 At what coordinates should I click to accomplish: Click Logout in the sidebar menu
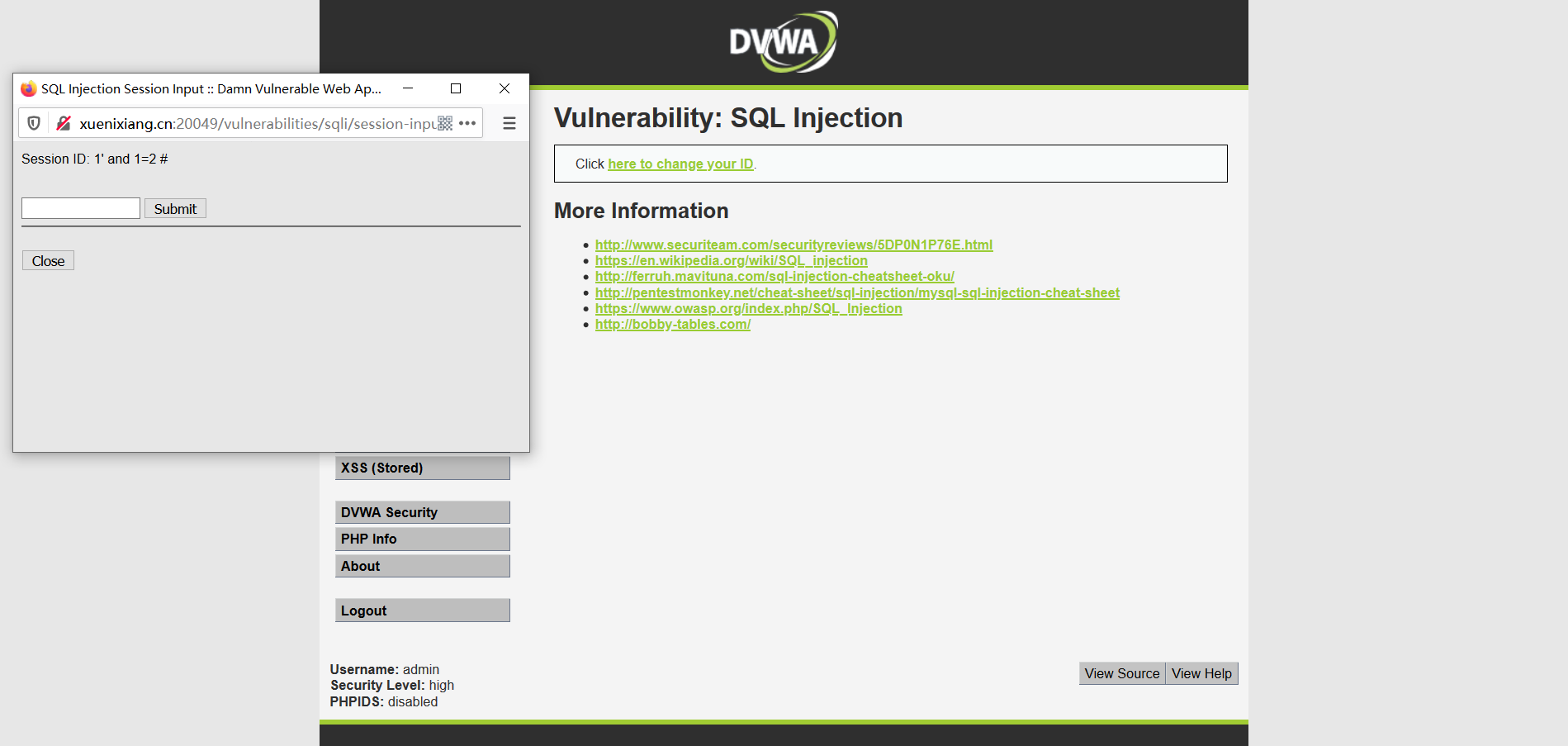point(422,611)
